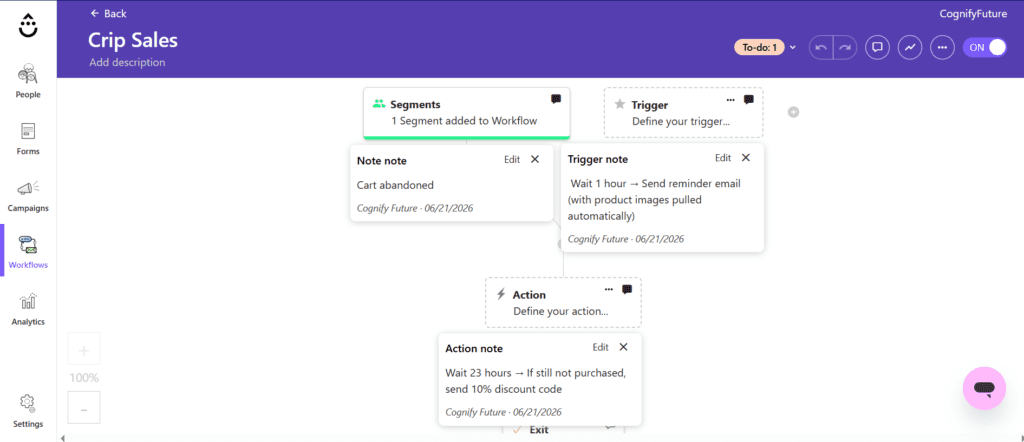Zoom in with the plus button
Screen dimensions: 1024x442
[84, 351]
